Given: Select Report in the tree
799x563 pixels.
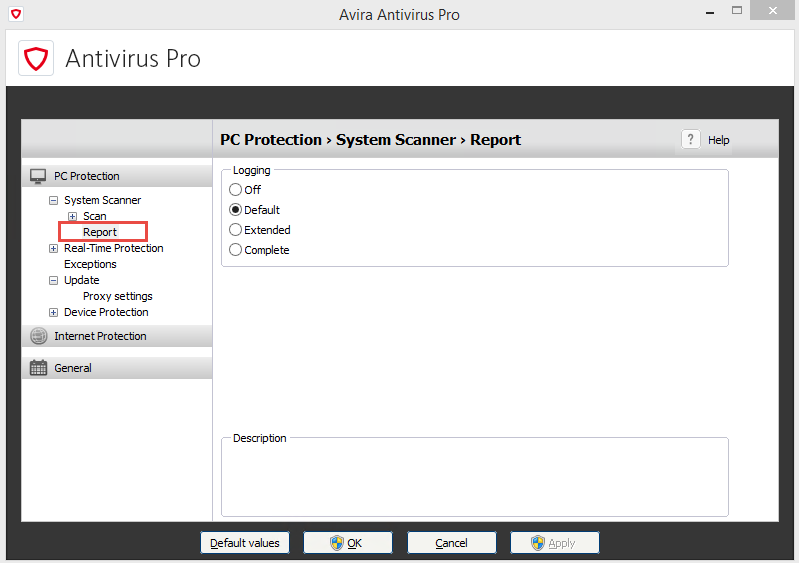Looking at the screenshot, I should pyautogui.click(x=100, y=232).
